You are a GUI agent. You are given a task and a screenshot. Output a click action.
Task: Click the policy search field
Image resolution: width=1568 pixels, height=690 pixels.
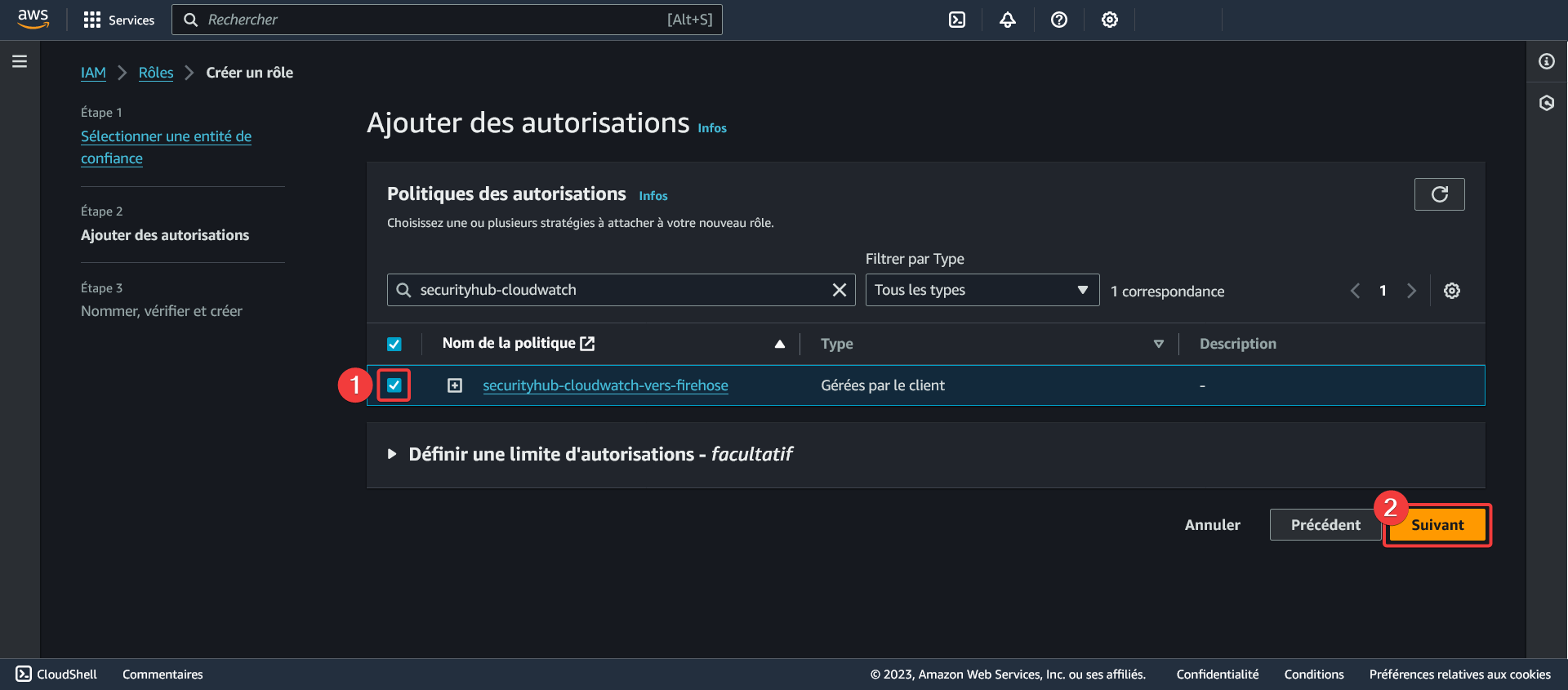click(621, 290)
